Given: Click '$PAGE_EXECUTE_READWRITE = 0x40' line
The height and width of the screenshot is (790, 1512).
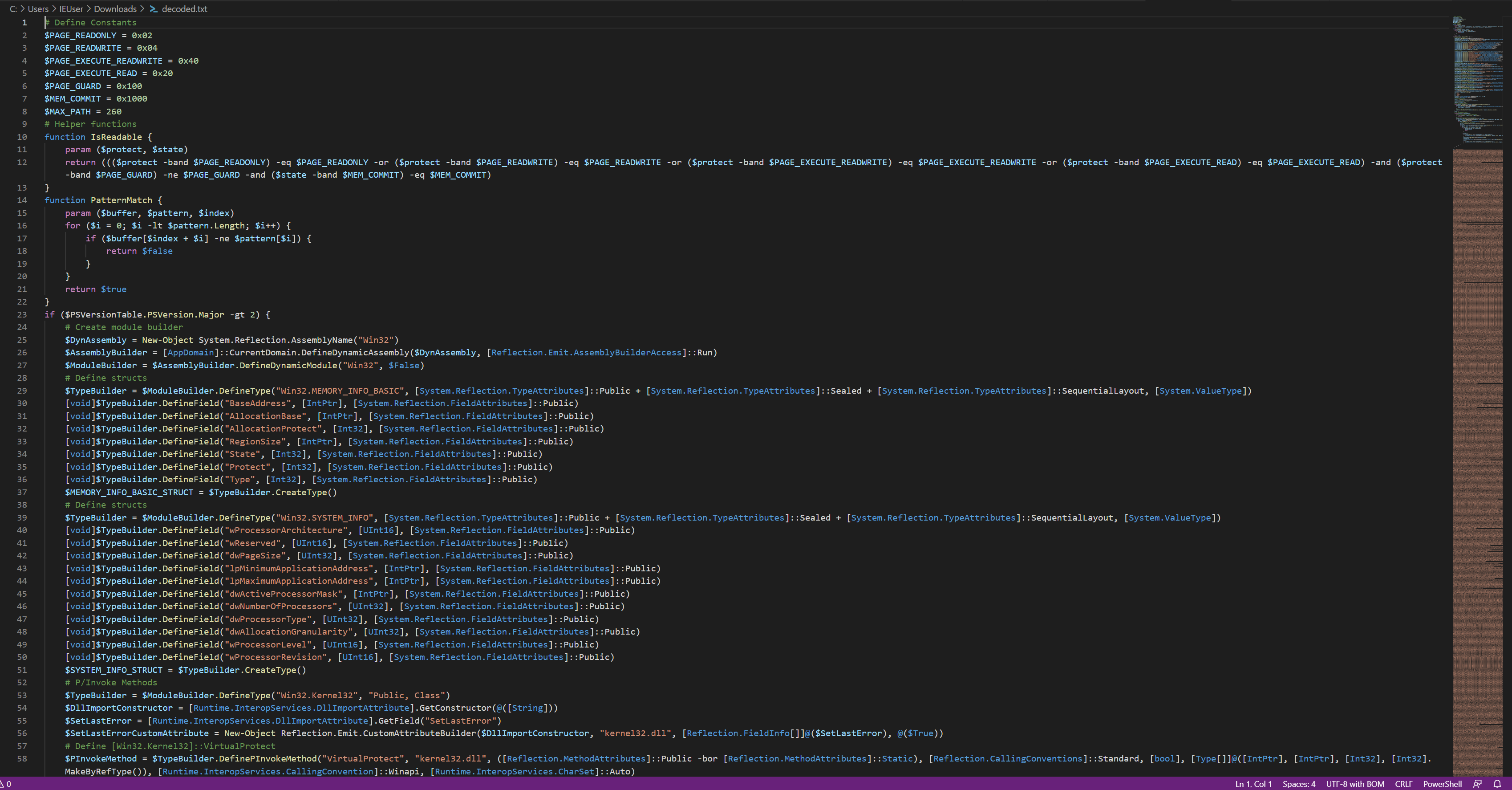Looking at the screenshot, I should pos(122,61).
